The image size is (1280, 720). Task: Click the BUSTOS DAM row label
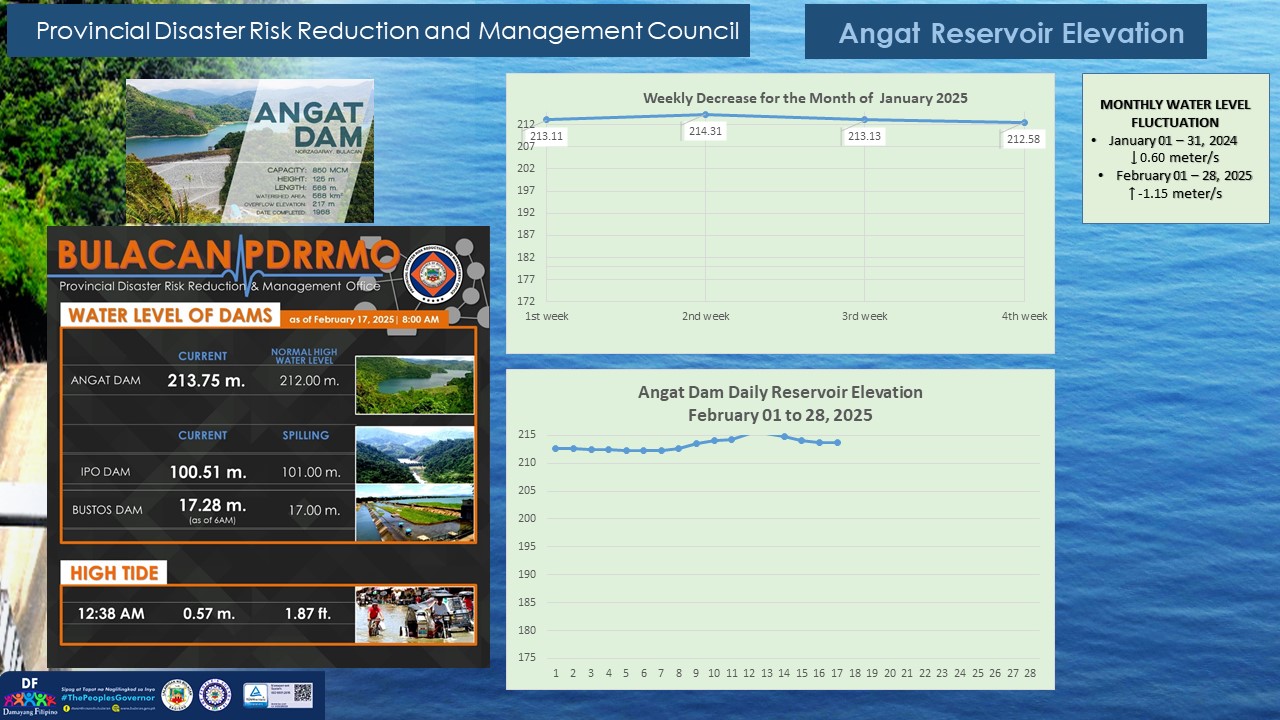click(107, 510)
